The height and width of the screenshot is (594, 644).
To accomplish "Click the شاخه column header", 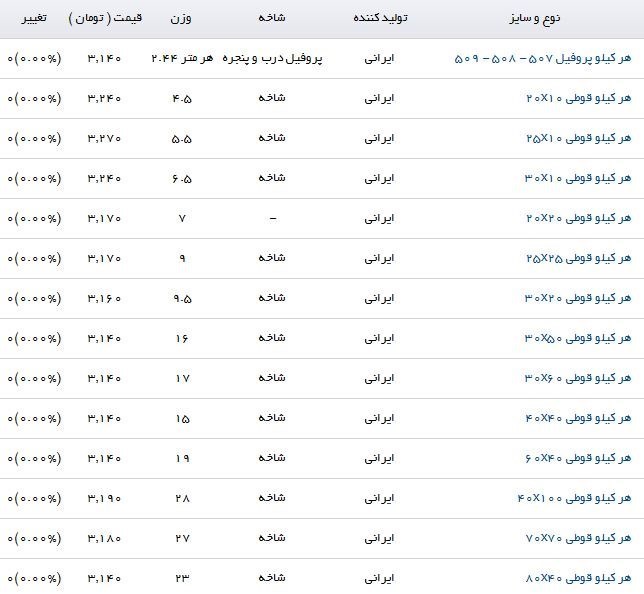I will tap(272, 18).
